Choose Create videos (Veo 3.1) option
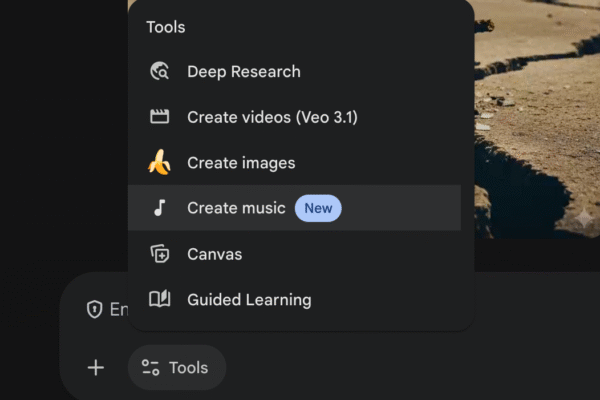Viewport: 600px width, 400px height. coord(295,117)
